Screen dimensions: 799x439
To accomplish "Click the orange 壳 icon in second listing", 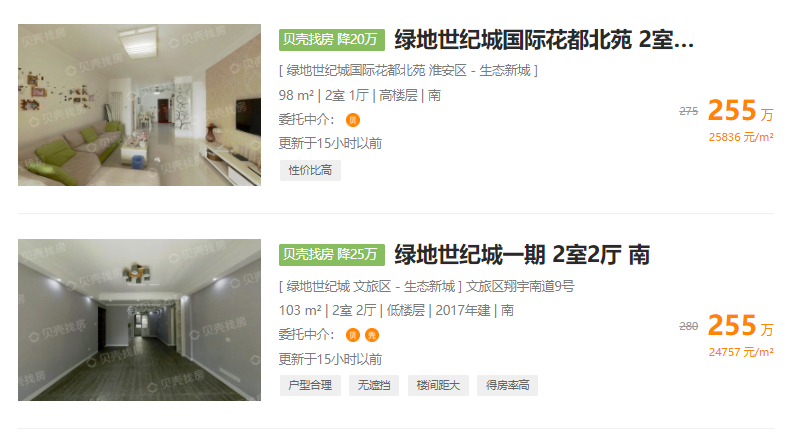I will pyautogui.click(x=372, y=335).
